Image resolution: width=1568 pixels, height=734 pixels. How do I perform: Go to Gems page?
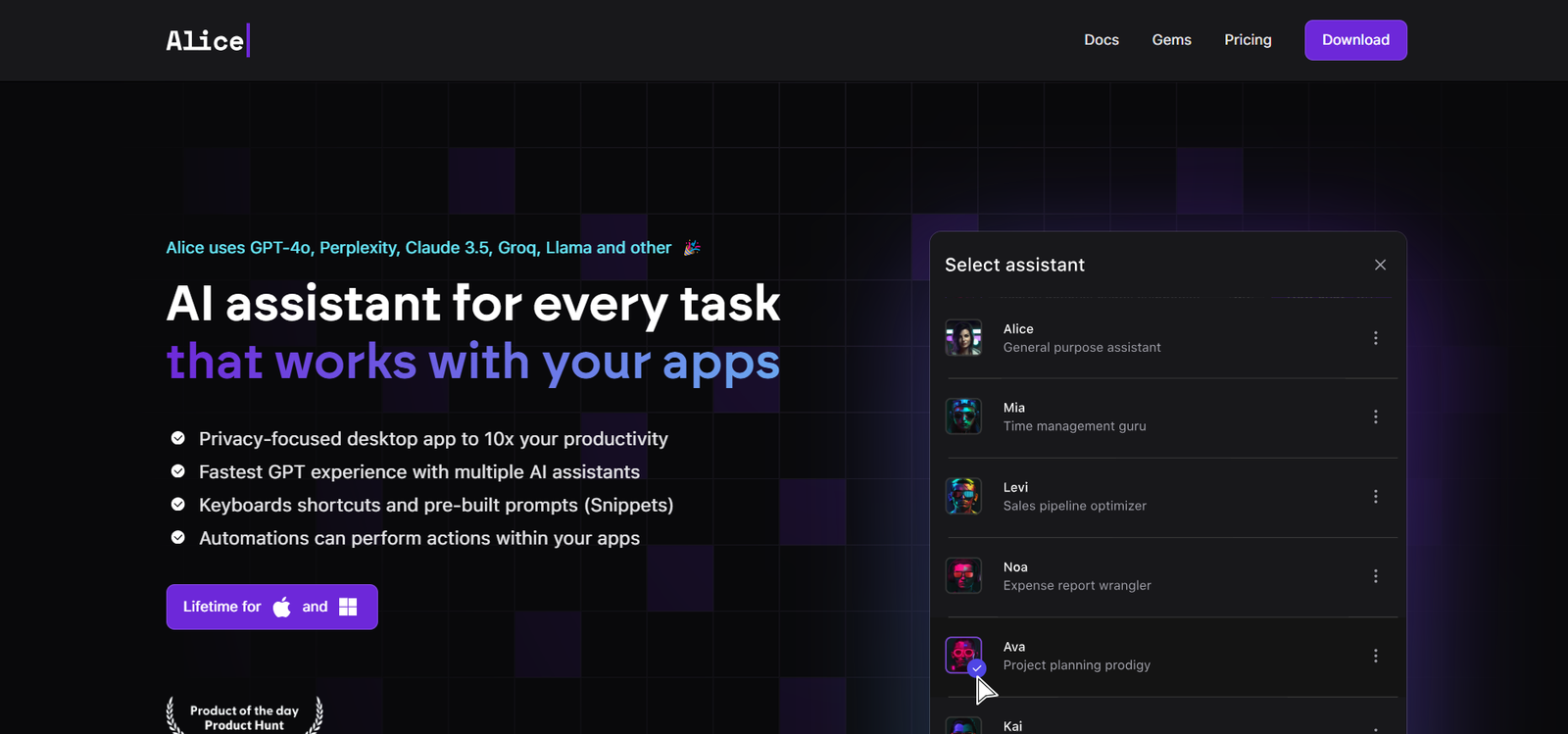(x=1172, y=40)
